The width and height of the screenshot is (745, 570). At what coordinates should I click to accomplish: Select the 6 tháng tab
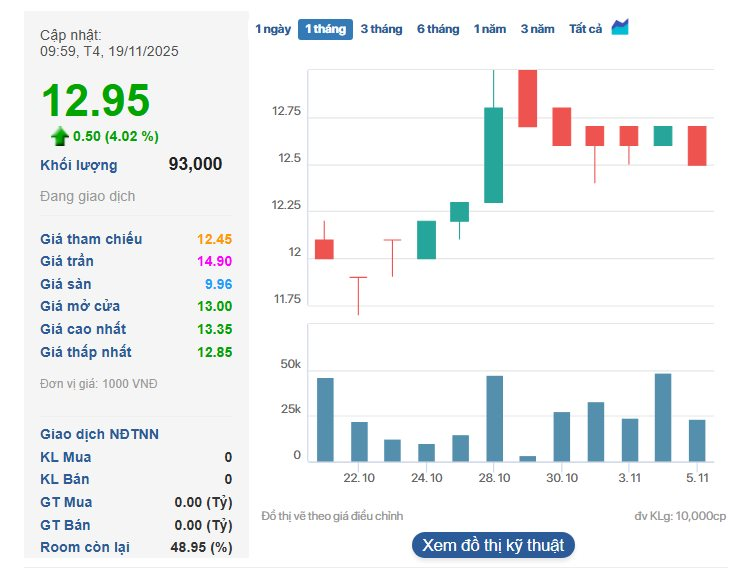pos(438,29)
